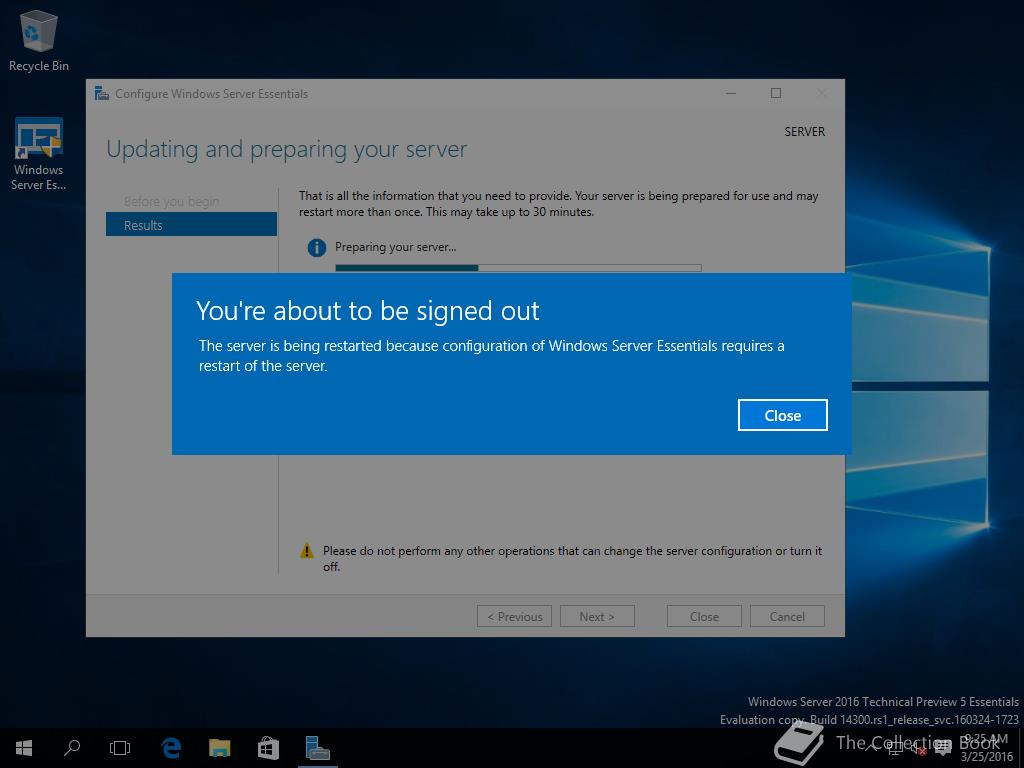
Task: Select the Server Essentials taskbar window icon
Action: tap(317, 748)
